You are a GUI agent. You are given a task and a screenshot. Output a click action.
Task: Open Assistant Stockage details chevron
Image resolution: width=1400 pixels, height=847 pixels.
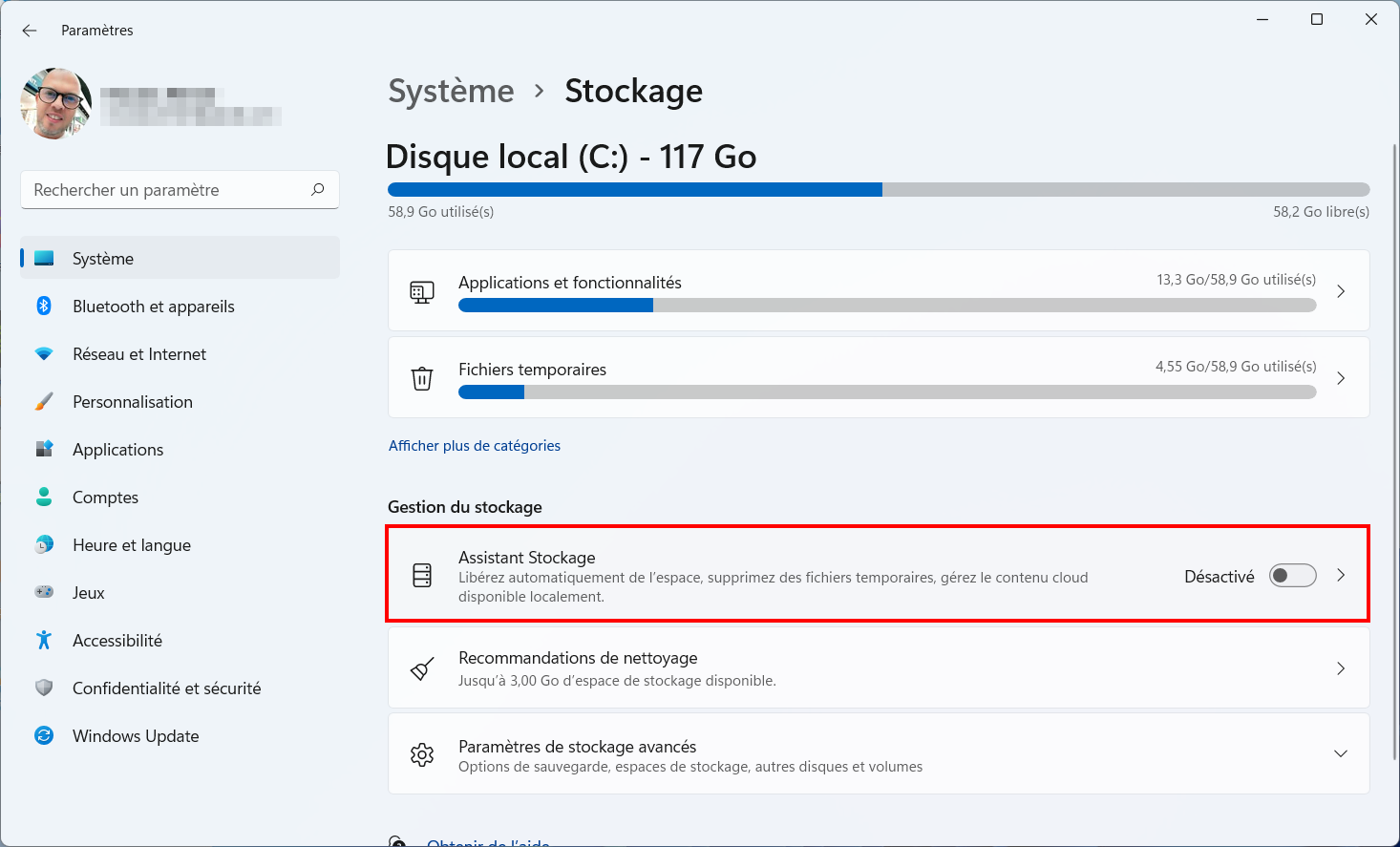point(1341,575)
